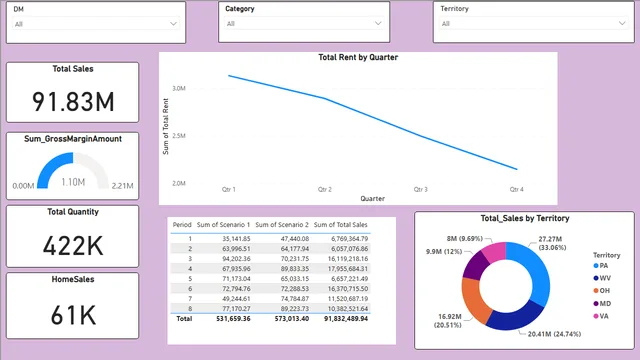
Task: Click table cell 64,177.94
Action: pyautogui.click(x=295, y=249)
